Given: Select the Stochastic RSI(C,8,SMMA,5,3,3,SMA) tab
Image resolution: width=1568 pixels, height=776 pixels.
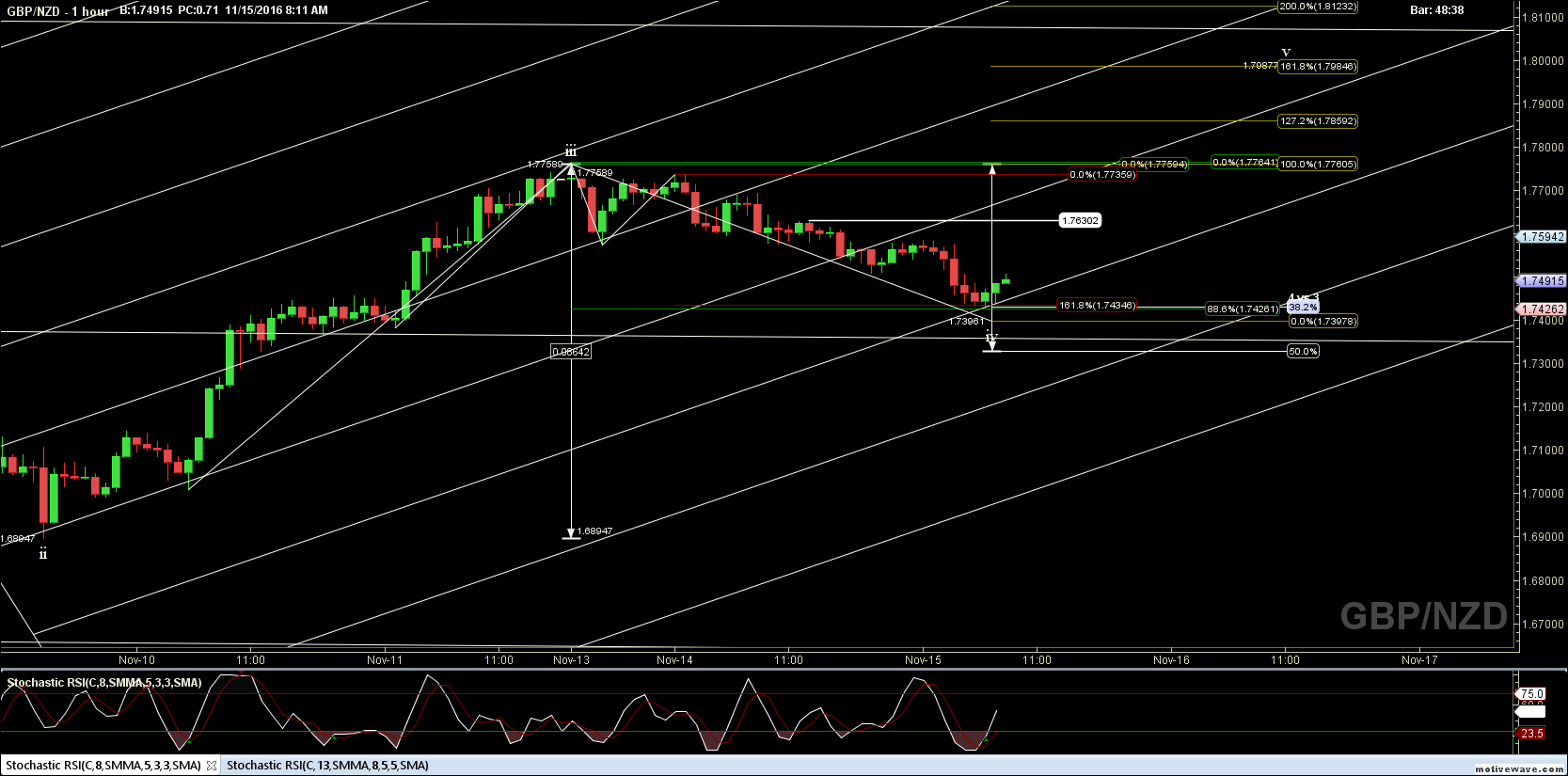Looking at the screenshot, I should tap(103, 766).
